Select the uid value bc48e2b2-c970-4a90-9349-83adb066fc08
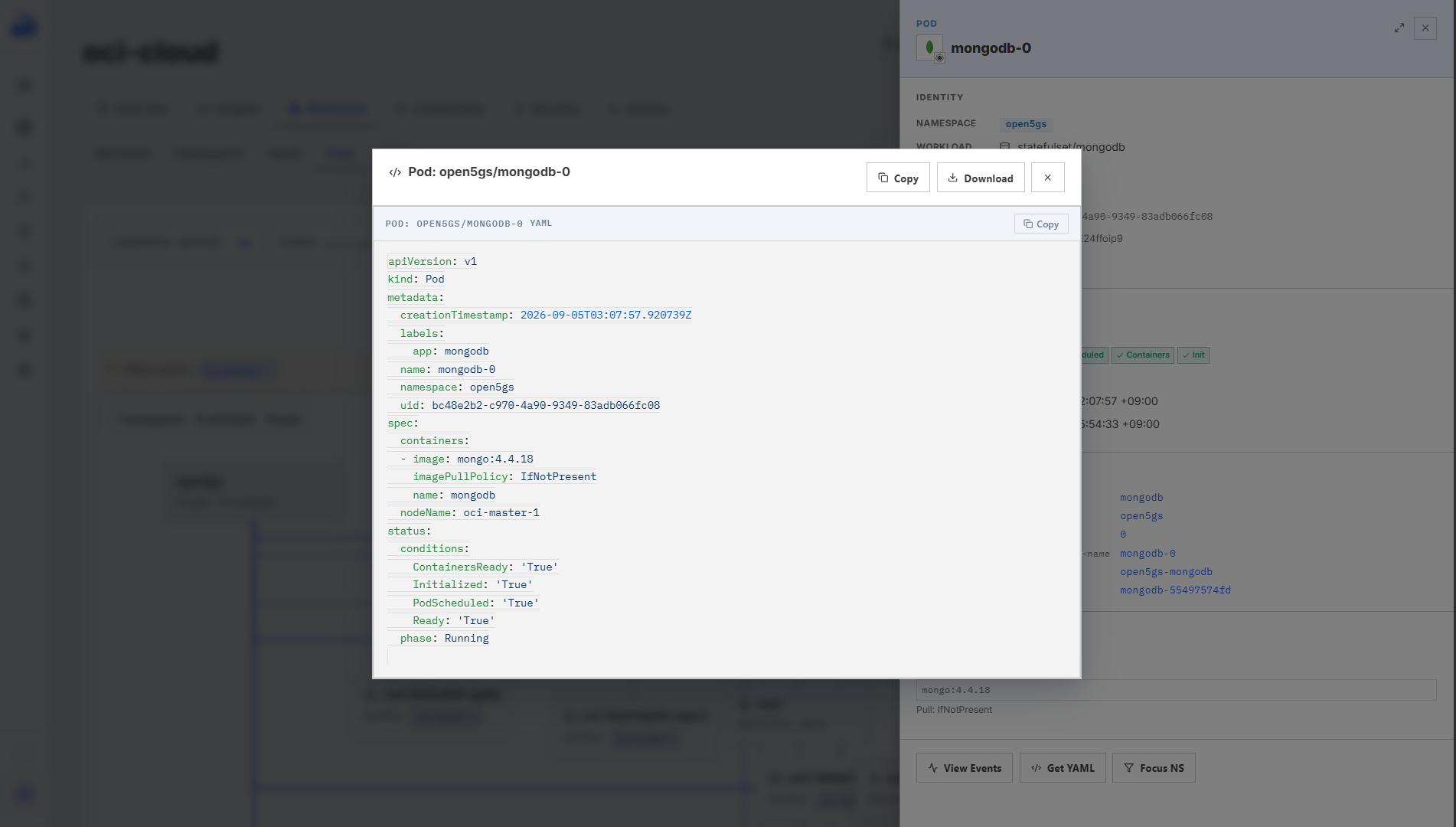This screenshot has height=827, width=1456. pyautogui.click(x=546, y=405)
